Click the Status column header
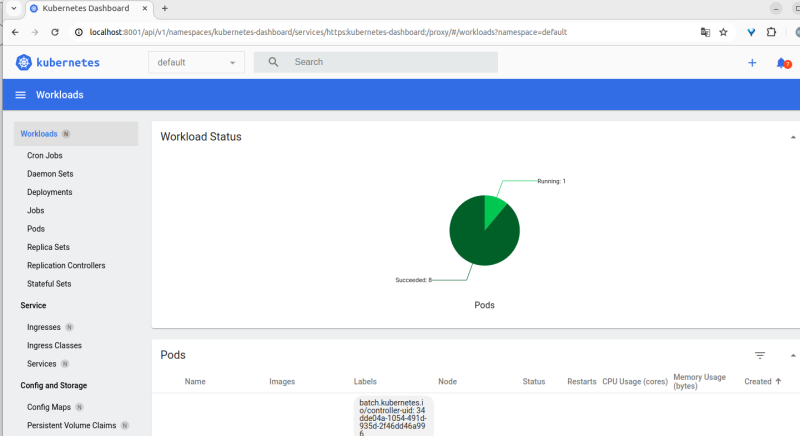This screenshot has width=800, height=436. pyautogui.click(x=534, y=381)
